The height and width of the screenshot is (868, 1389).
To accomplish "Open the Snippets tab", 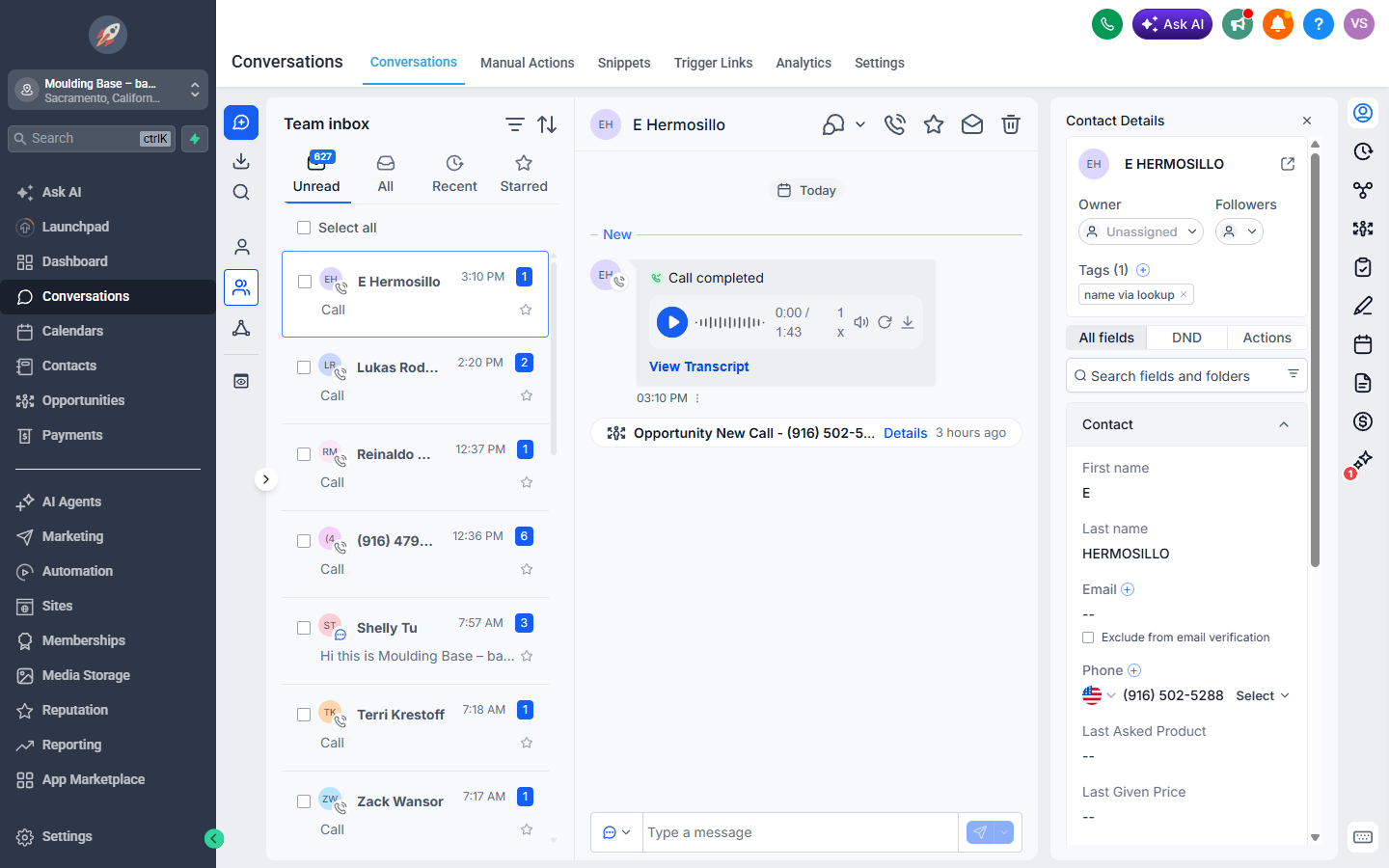I will point(624,63).
